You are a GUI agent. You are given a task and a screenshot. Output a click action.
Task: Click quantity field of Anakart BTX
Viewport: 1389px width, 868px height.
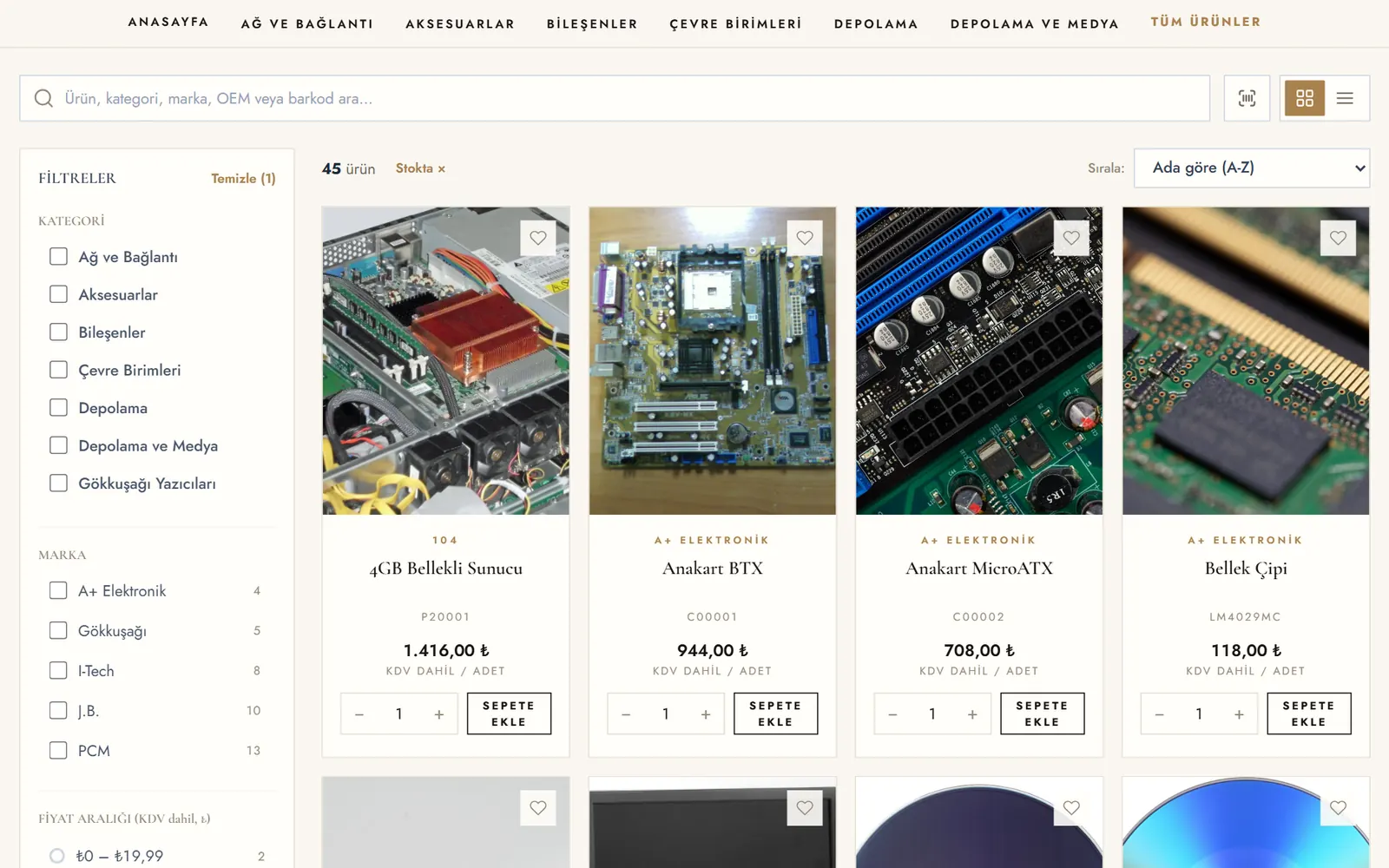(666, 714)
